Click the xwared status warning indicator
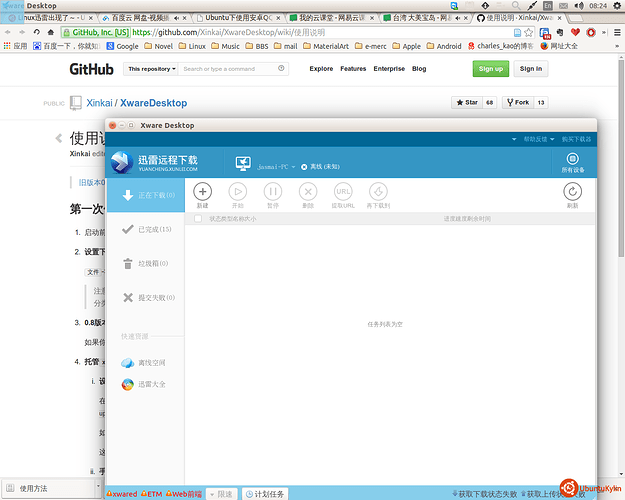Image resolution: width=625 pixels, height=500 pixels. (122, 494)
